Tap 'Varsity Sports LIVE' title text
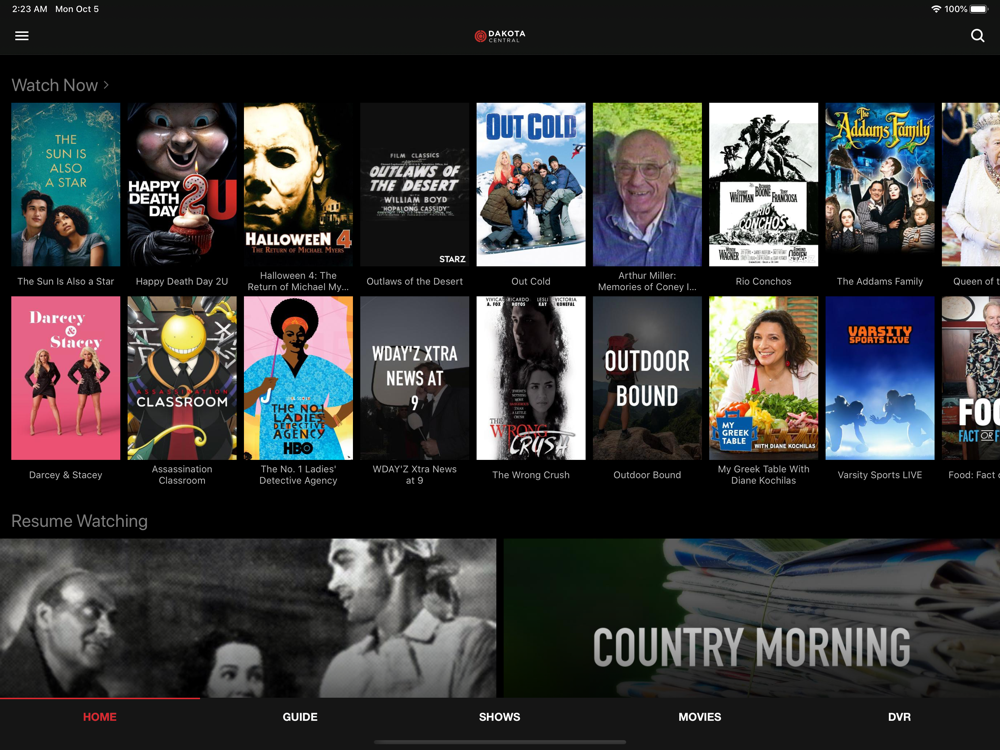The height and width of the screenshot is (750, 1000). 880,474
